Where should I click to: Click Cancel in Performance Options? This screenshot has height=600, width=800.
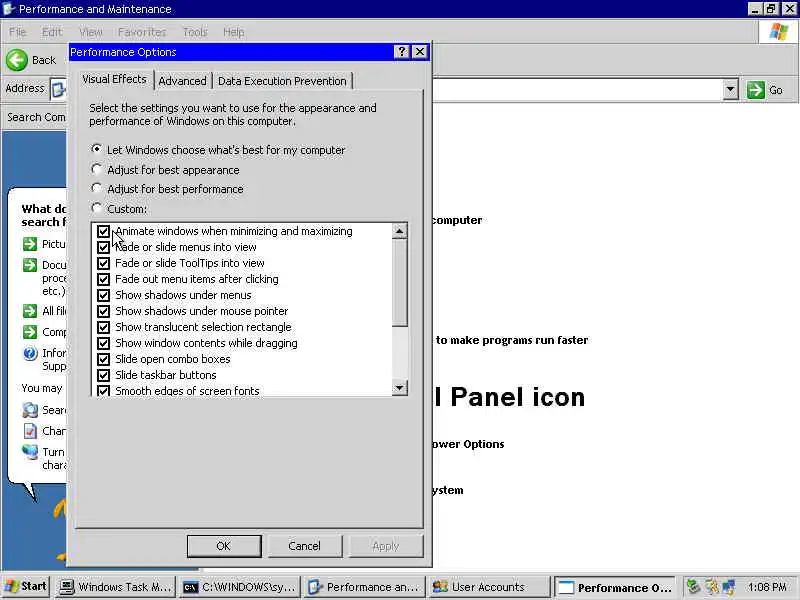tap(305, 546)
